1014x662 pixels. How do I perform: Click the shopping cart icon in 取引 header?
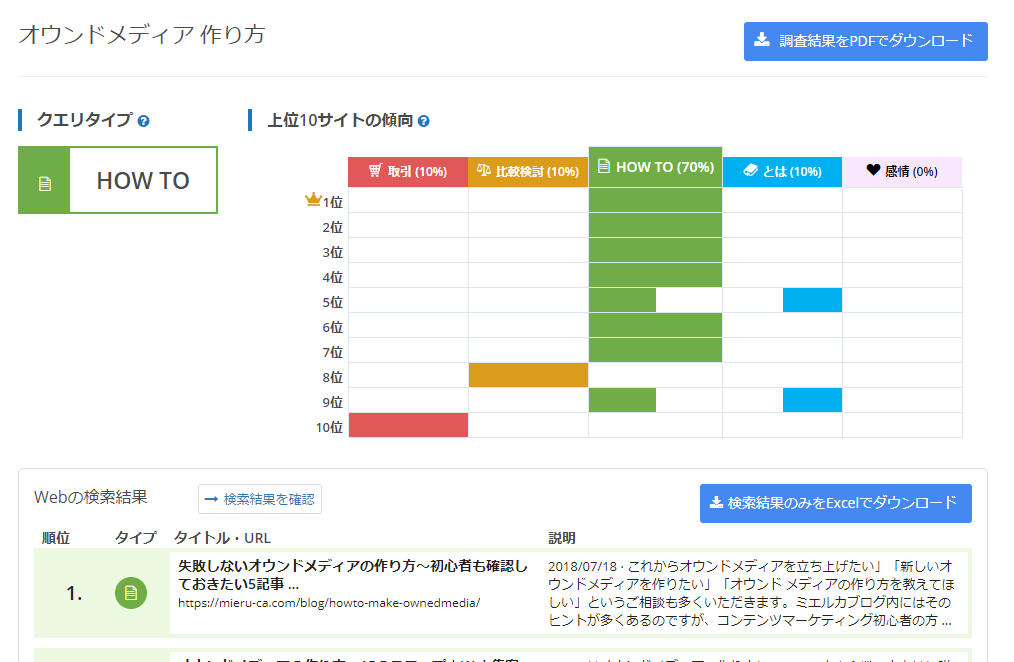click(x=375, y=170)
